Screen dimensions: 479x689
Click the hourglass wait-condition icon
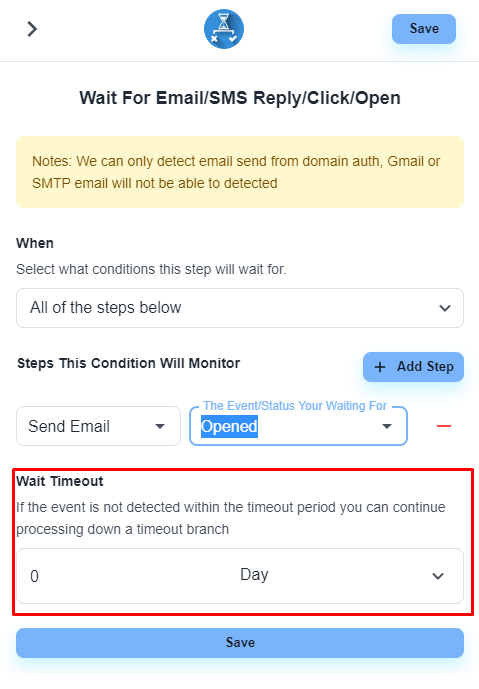coord(224,29)
